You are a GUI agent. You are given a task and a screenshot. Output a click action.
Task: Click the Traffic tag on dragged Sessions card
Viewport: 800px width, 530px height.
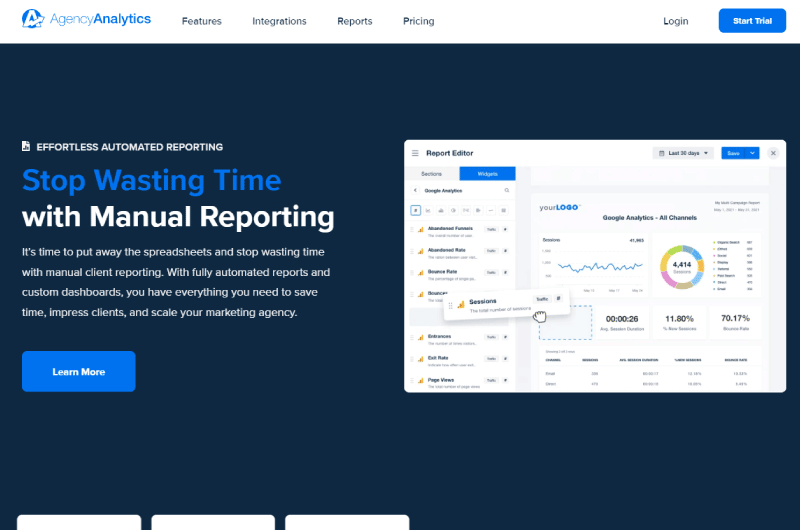pyautogui.click(x=542, y=299)
